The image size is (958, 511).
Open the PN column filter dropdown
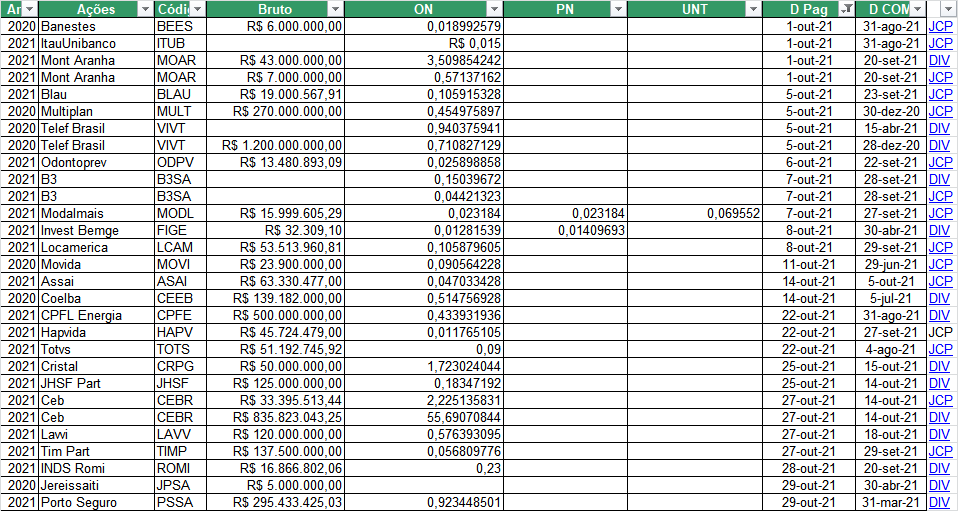pyautogui.click(x=618, y=9)
